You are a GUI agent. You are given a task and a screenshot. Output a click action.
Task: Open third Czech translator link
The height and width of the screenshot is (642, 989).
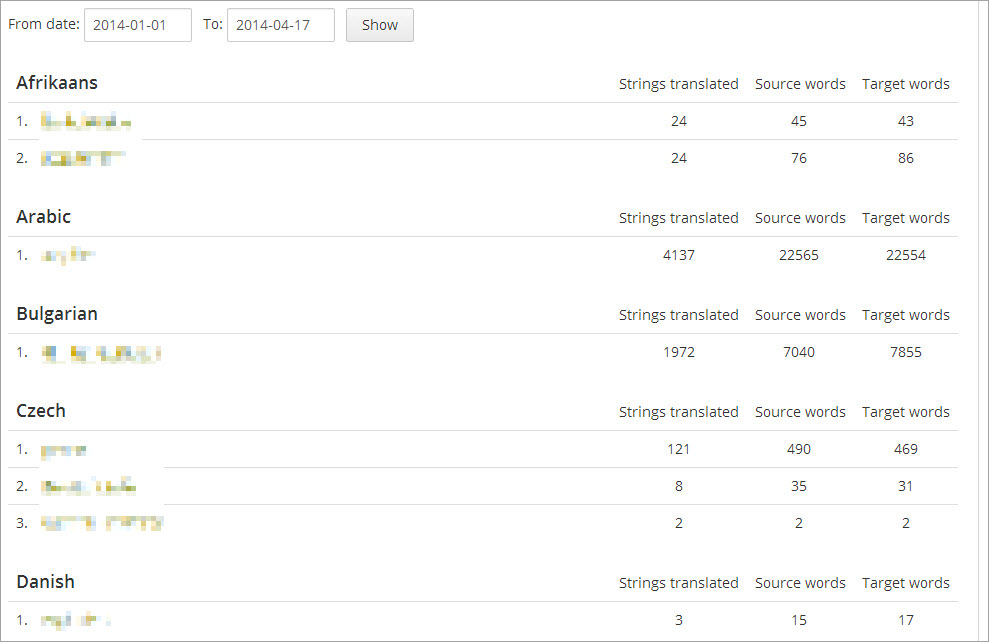(102, 523)
